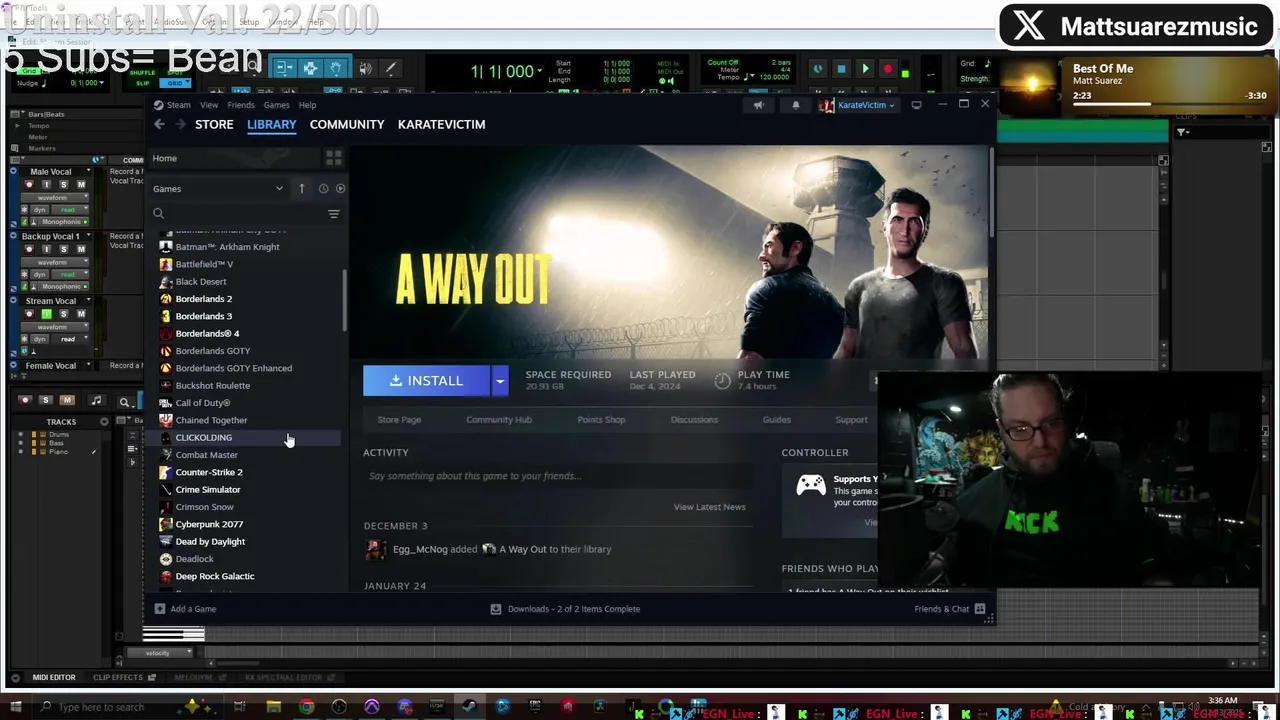This screenshot has height=720, width=1280.
Task: Open the Steam menu
Action: pos(178,105)
